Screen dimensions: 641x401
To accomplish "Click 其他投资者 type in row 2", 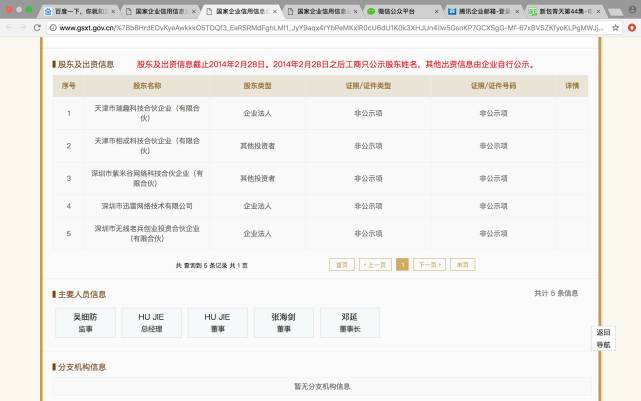I will click(258, 146).
